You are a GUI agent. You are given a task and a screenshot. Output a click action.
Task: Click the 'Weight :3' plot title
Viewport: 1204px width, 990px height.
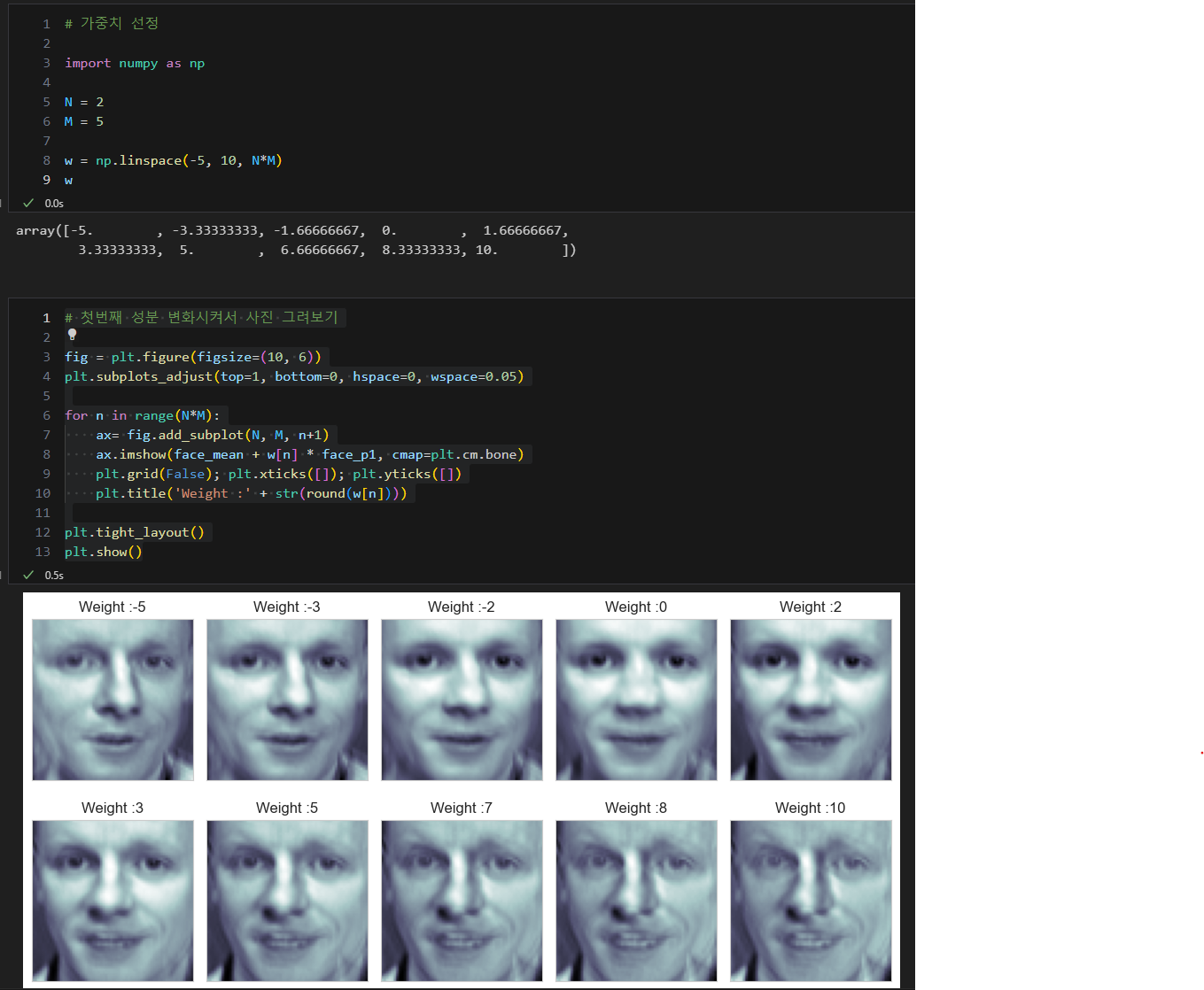[113, 808]
